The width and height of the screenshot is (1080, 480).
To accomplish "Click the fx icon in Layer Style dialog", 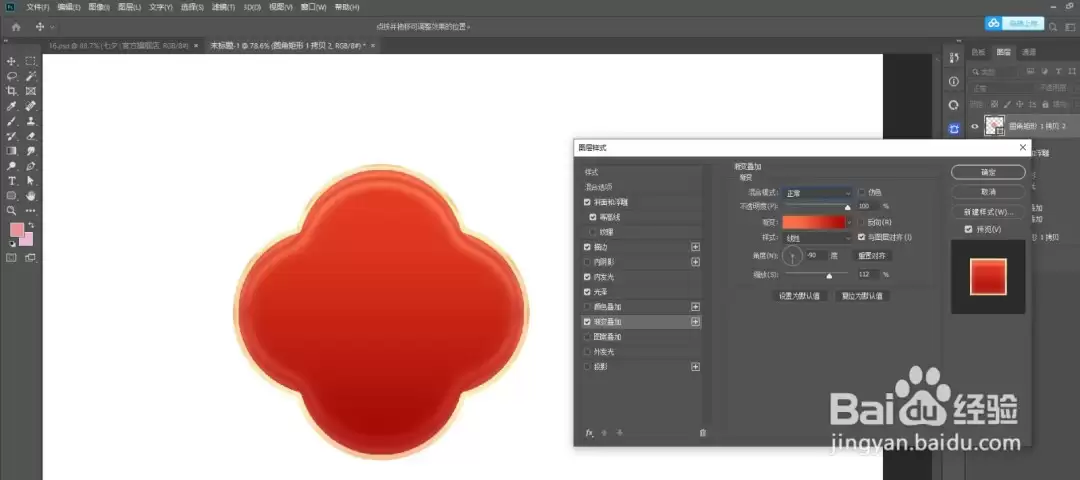I will pos(589,432).
